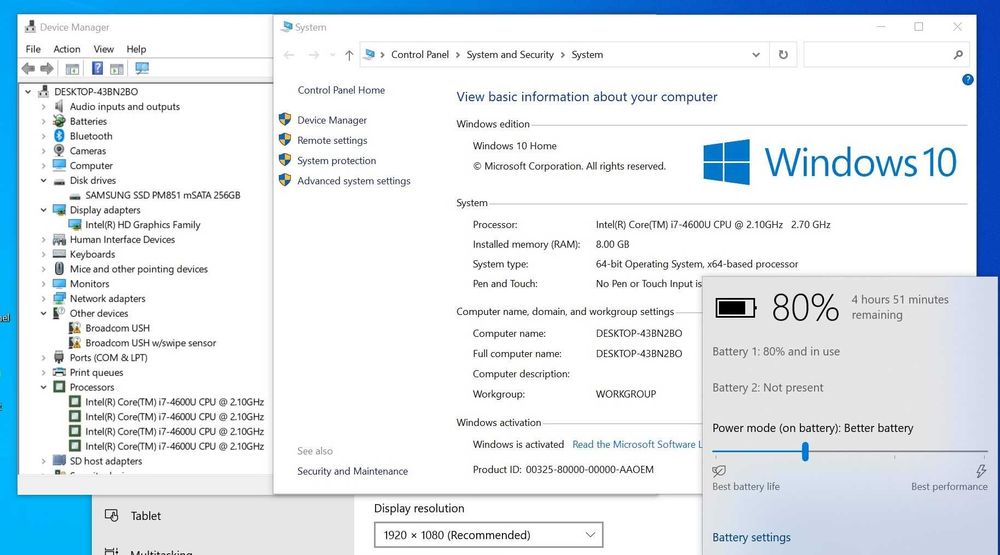Image resolution: width=1000 pixels, height=555 pixels.
Task: Expand the Monitors node
Action: point(43,283)
